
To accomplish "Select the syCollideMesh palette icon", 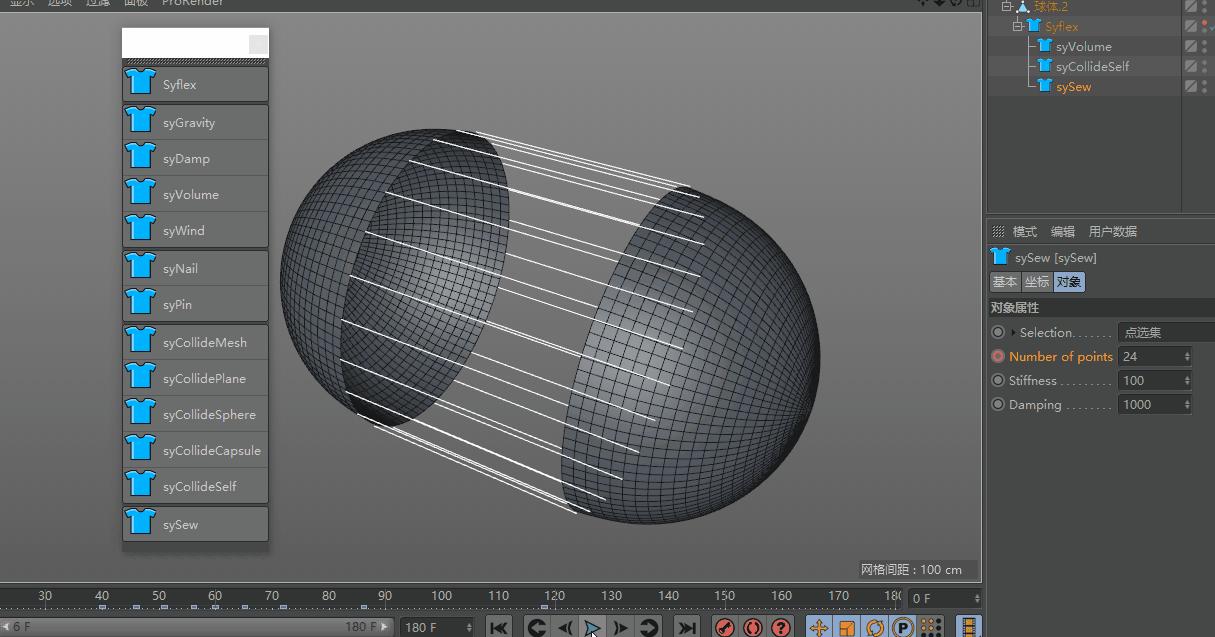I will 195,341.
